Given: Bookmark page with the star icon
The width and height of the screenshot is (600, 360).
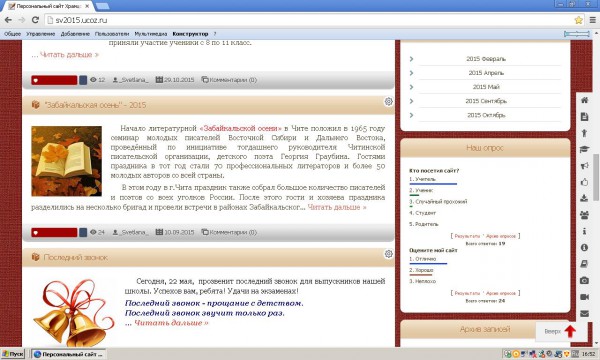Looking at the screenshot, I should [578, 20].
